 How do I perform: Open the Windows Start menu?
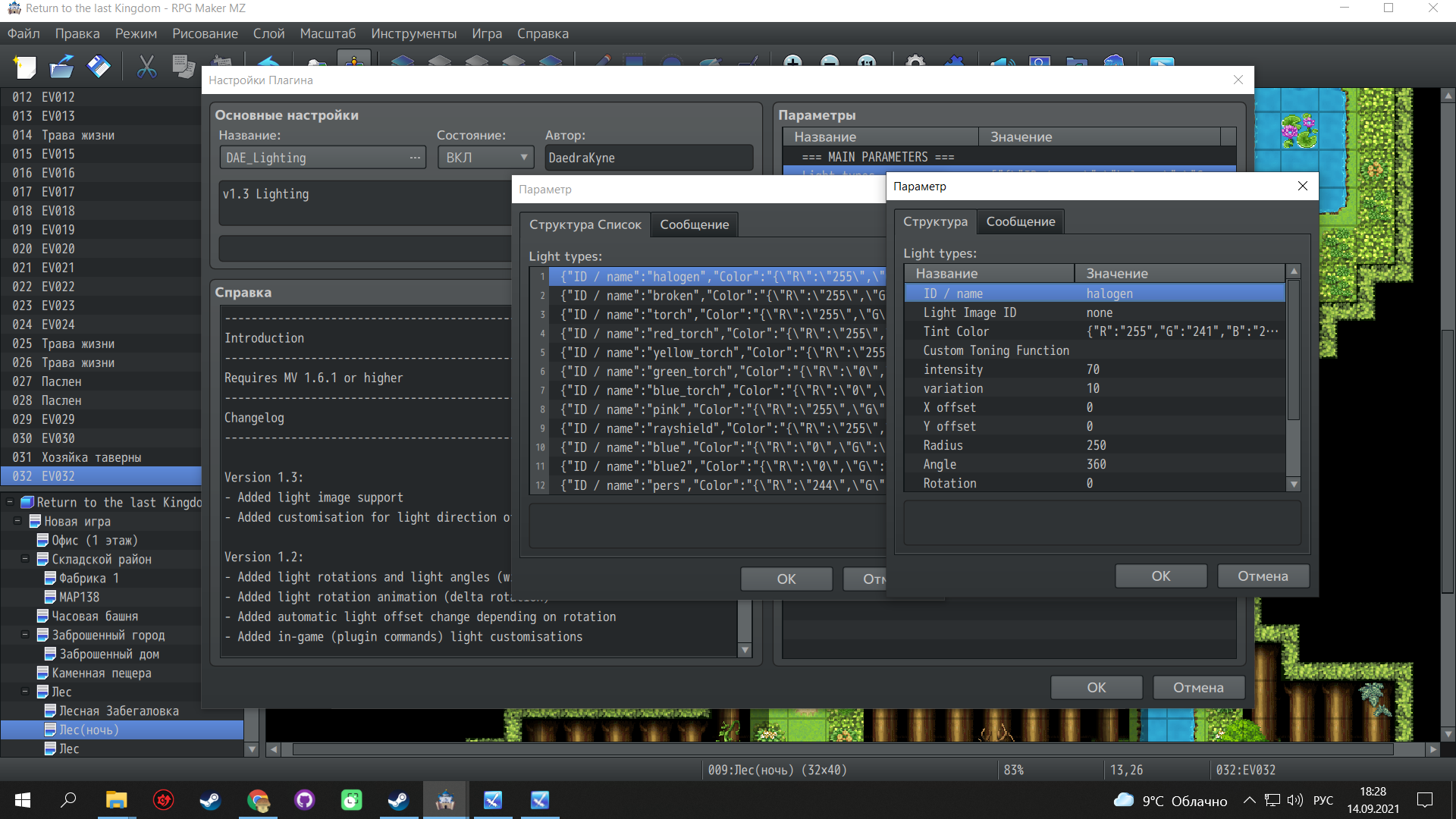(x=23, y=800)
